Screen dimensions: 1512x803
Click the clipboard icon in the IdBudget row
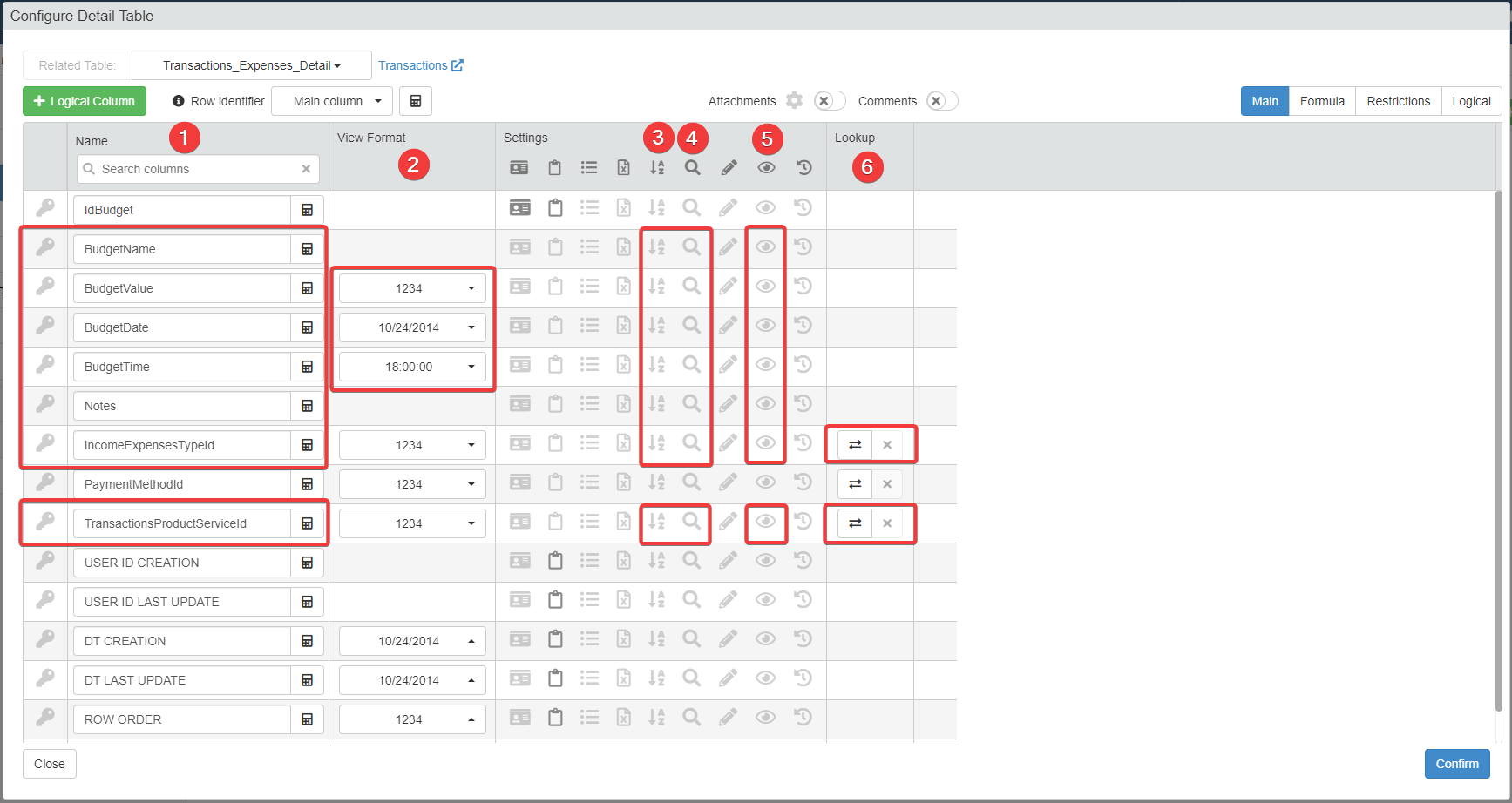pyautogui.click(x=555, y=208)
